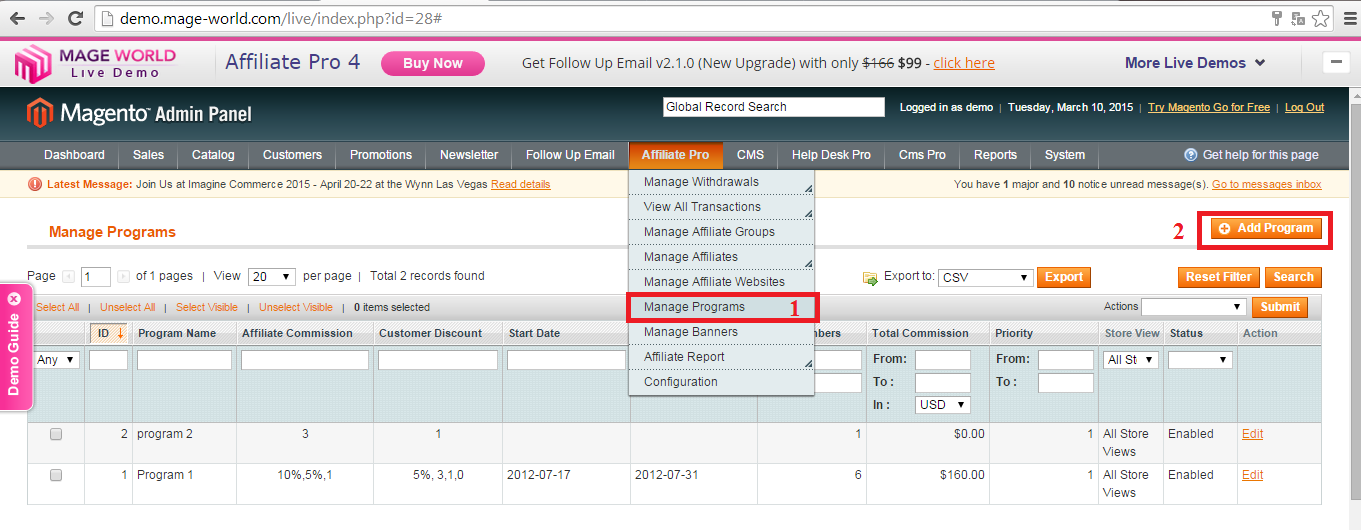Sort by the ID column header
Viewport: 1361px width, 530px height.
click(109, 333)
